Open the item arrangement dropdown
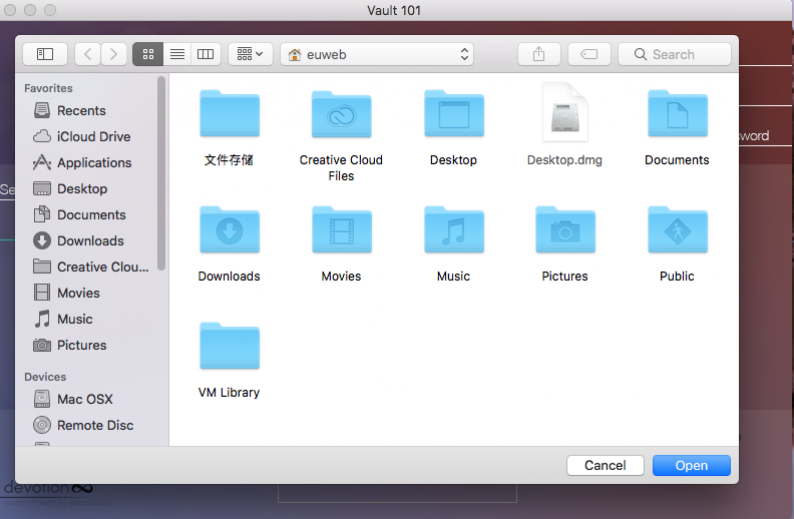The width and height of the screenshot is (794, 519). tap(250, 54)
